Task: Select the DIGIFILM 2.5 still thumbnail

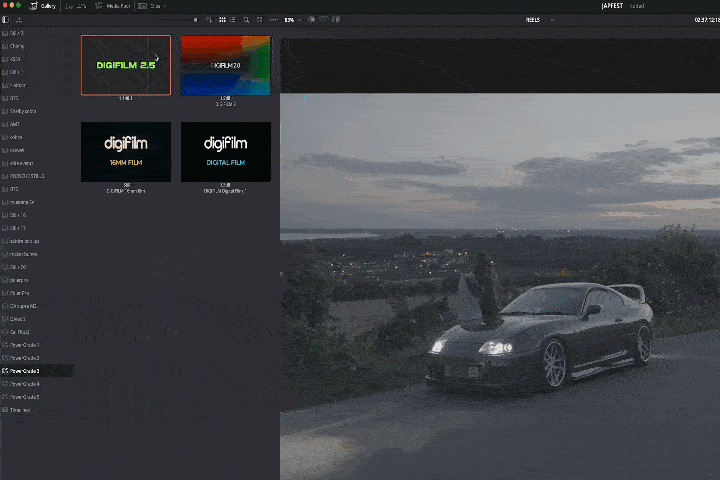Action: click(x=126, y=65)
